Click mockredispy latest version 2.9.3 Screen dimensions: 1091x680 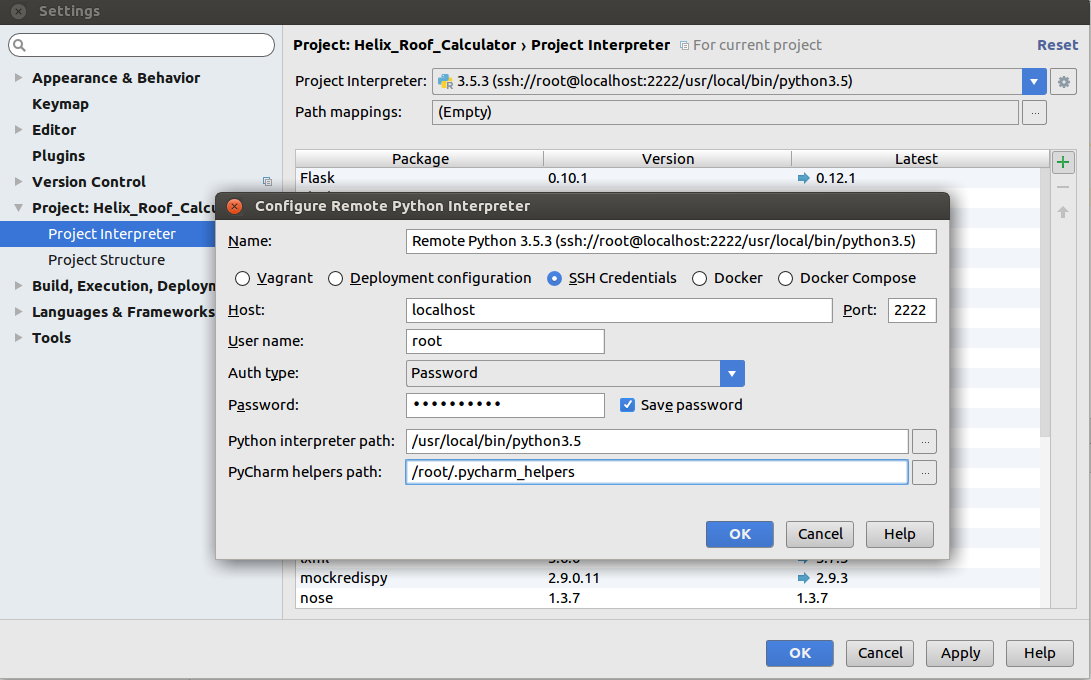pyautogui.click(x=831, y=578)
